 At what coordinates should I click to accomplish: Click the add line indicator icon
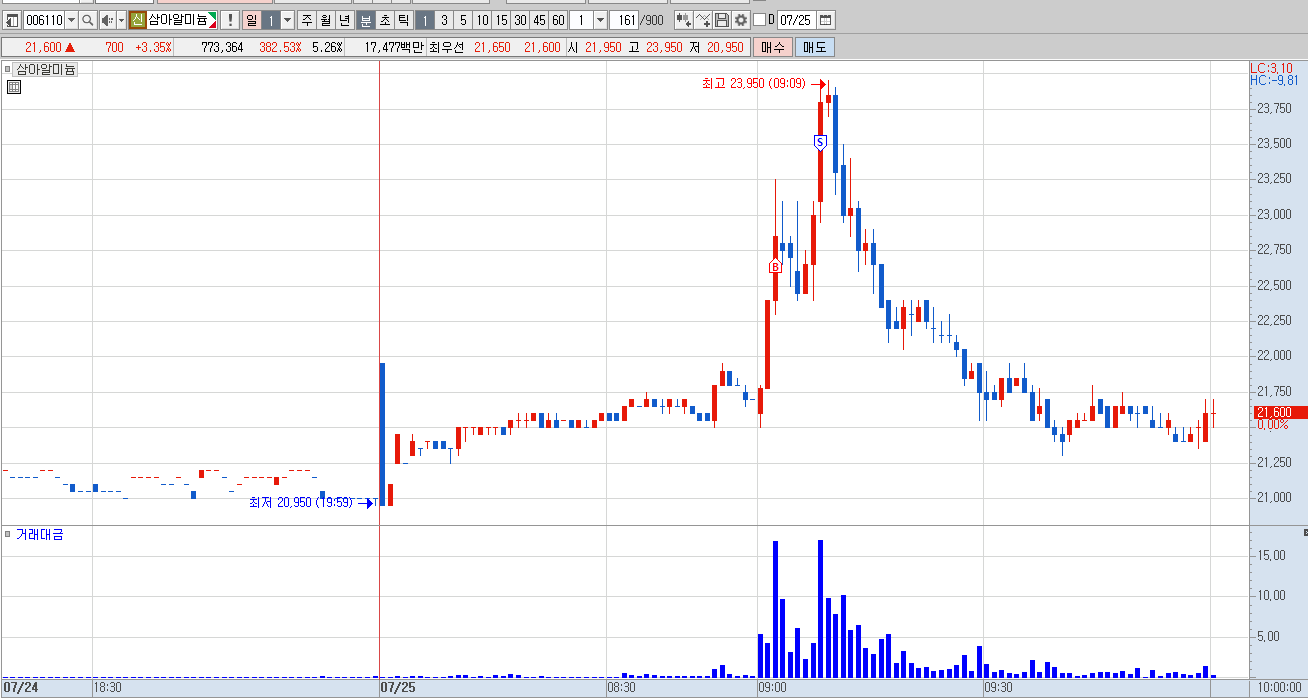point(703,20)
